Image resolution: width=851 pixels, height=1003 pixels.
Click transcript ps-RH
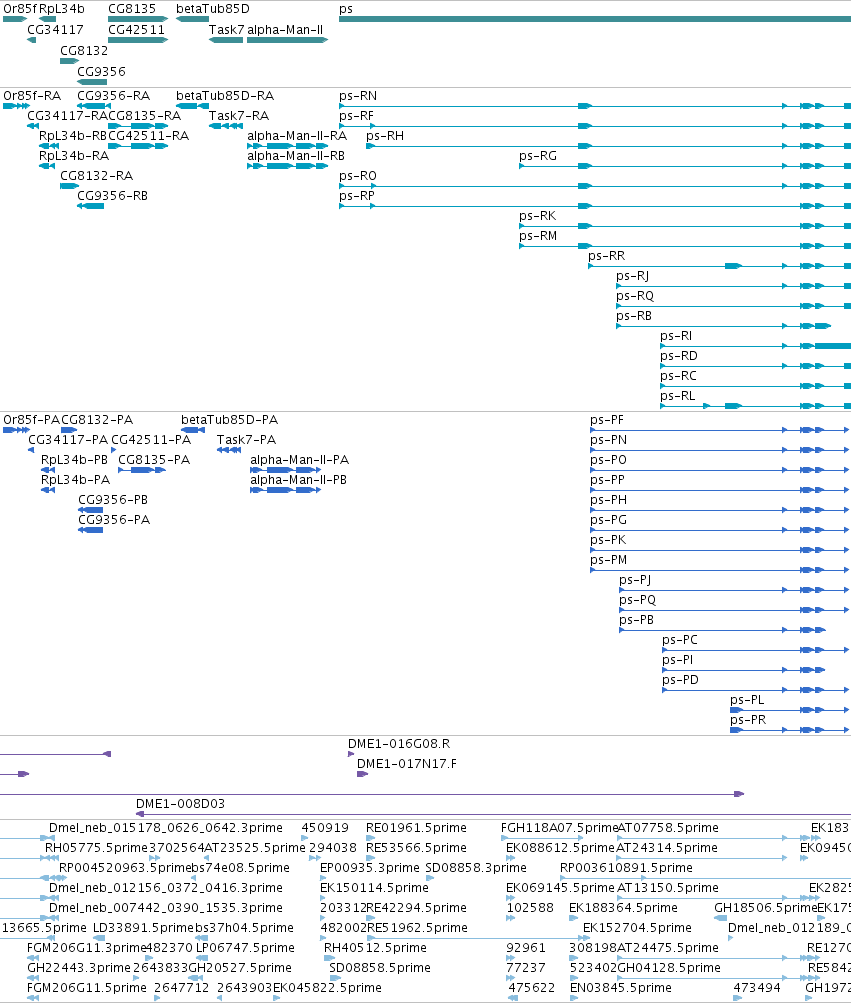(x=385, y=136)
